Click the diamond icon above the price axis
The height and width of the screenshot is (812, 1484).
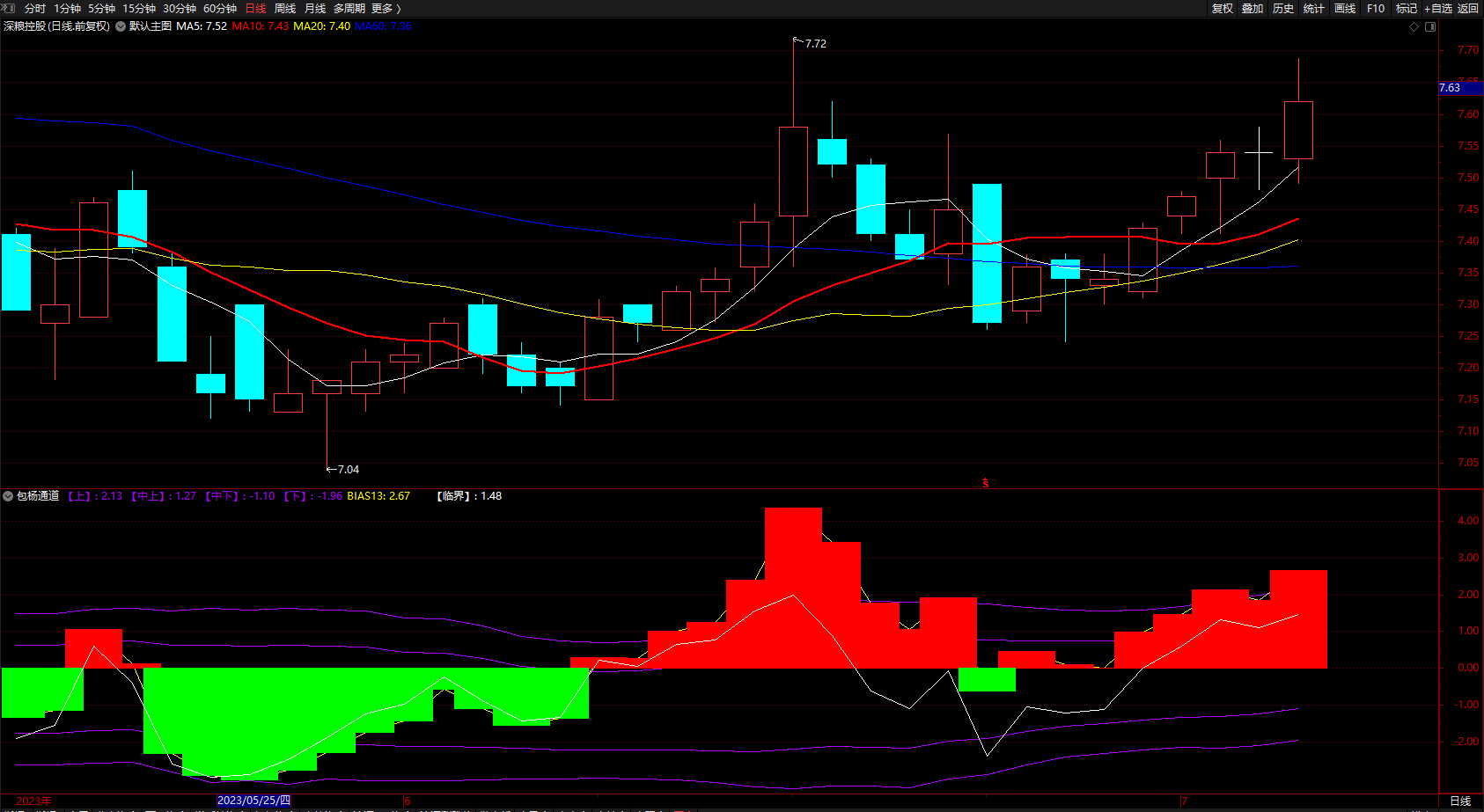[x=1414, y=26]
